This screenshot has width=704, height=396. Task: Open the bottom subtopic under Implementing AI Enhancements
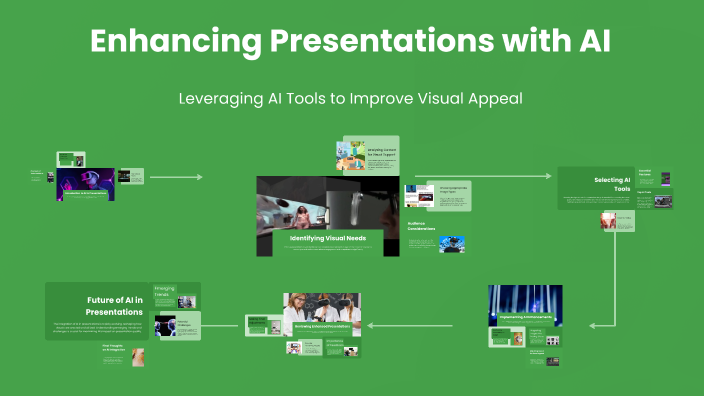pos(545,358)
